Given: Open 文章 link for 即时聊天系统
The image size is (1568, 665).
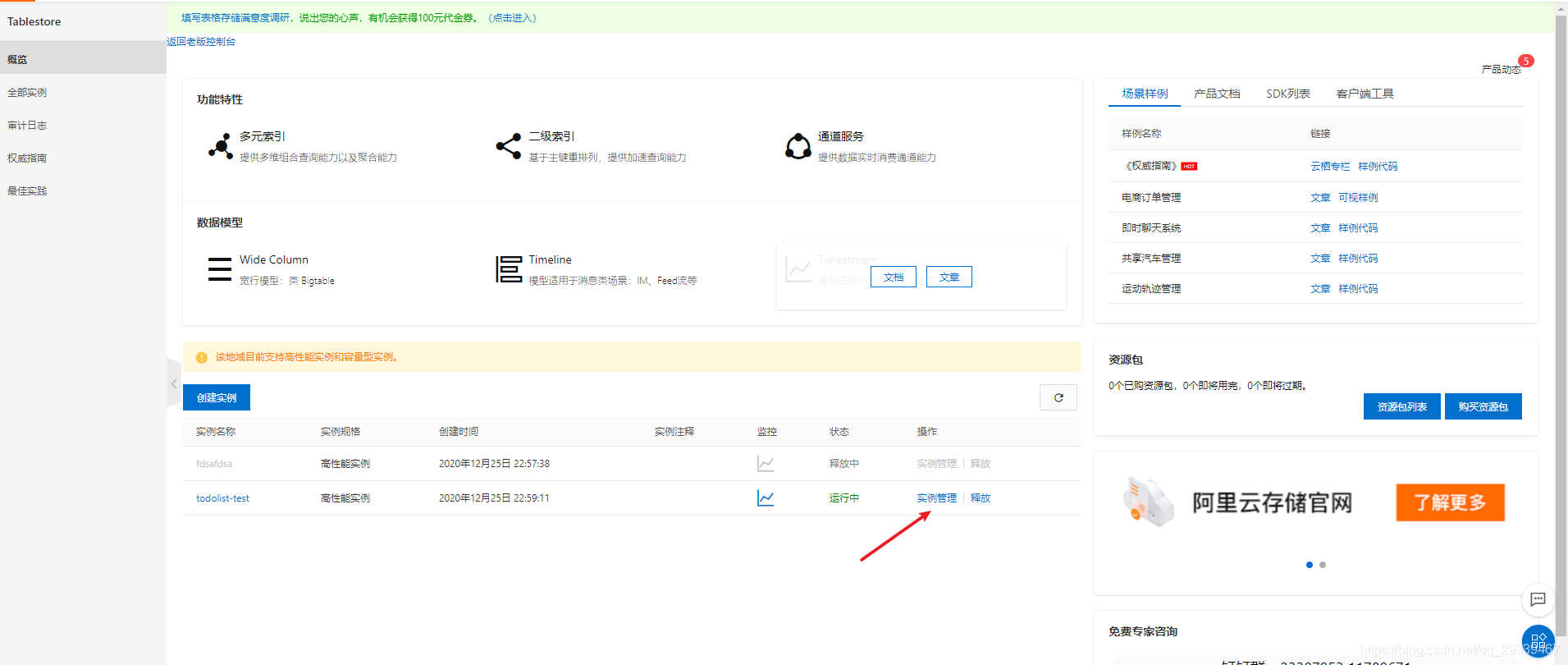Looking at the screenshot, I should point(1320,227).
